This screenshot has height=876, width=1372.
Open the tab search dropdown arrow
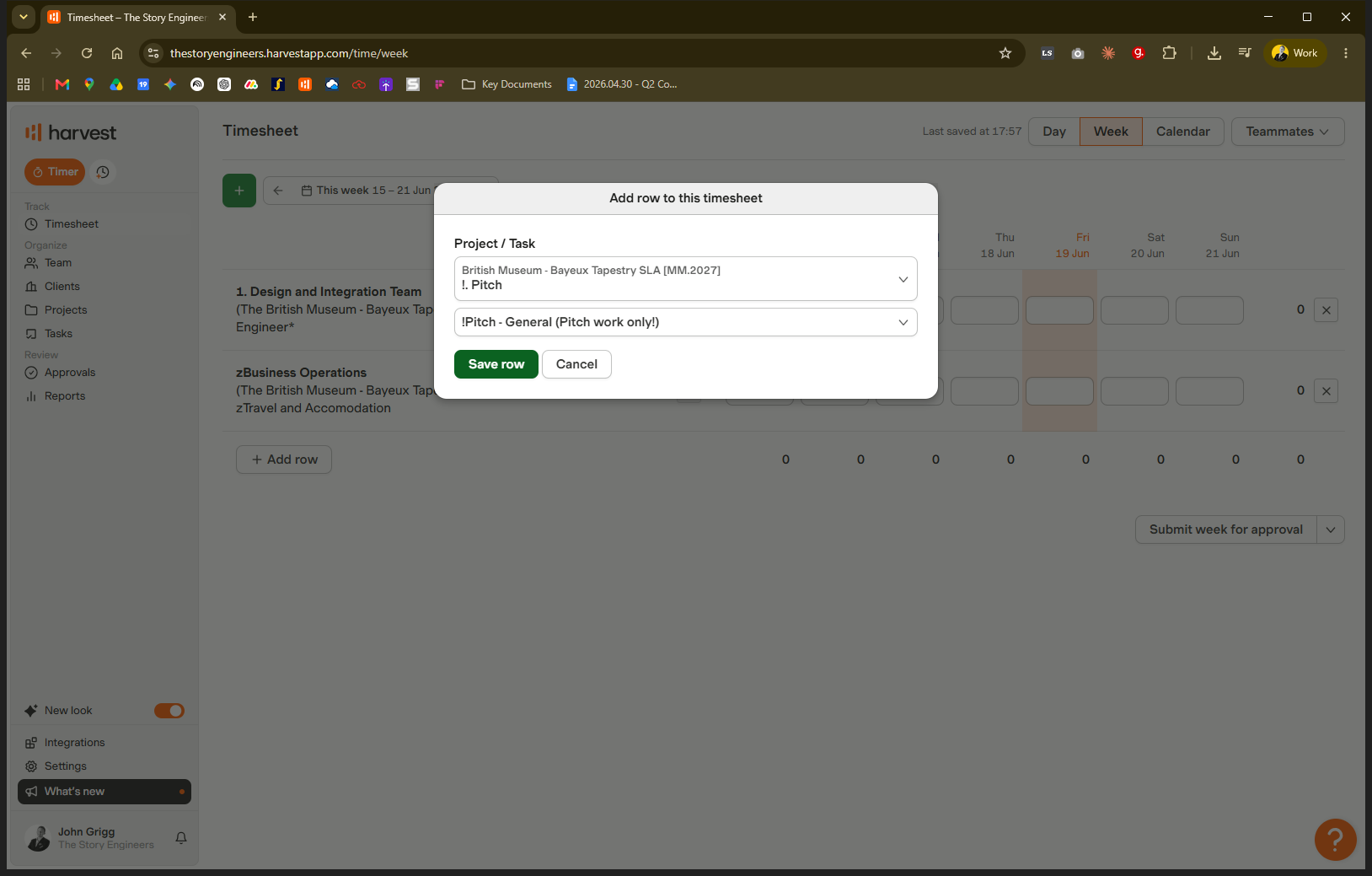pyautogui.click(x=24, y=17)
